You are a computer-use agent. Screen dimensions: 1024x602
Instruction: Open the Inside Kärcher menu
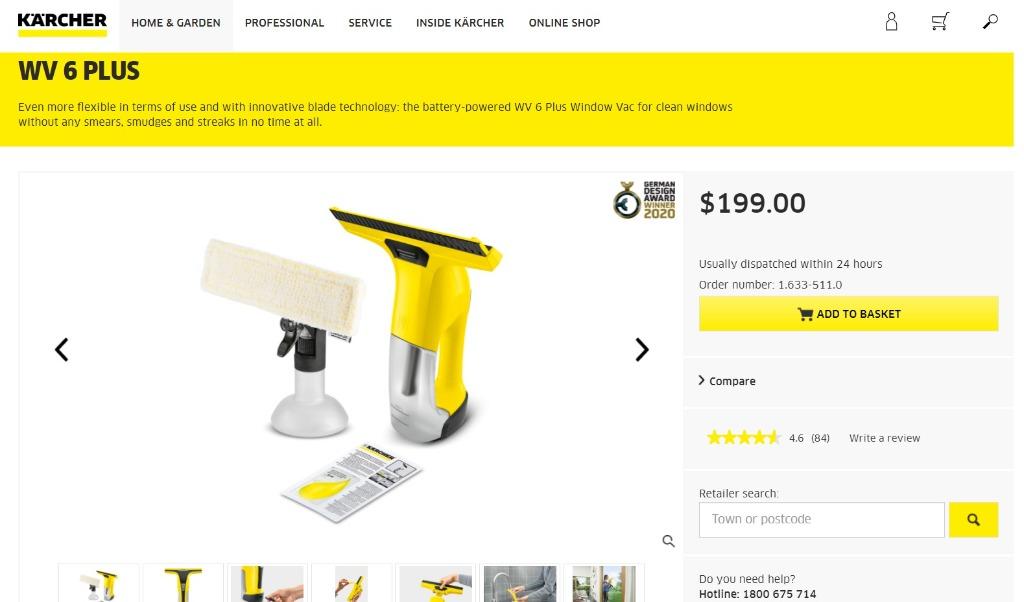460,23
